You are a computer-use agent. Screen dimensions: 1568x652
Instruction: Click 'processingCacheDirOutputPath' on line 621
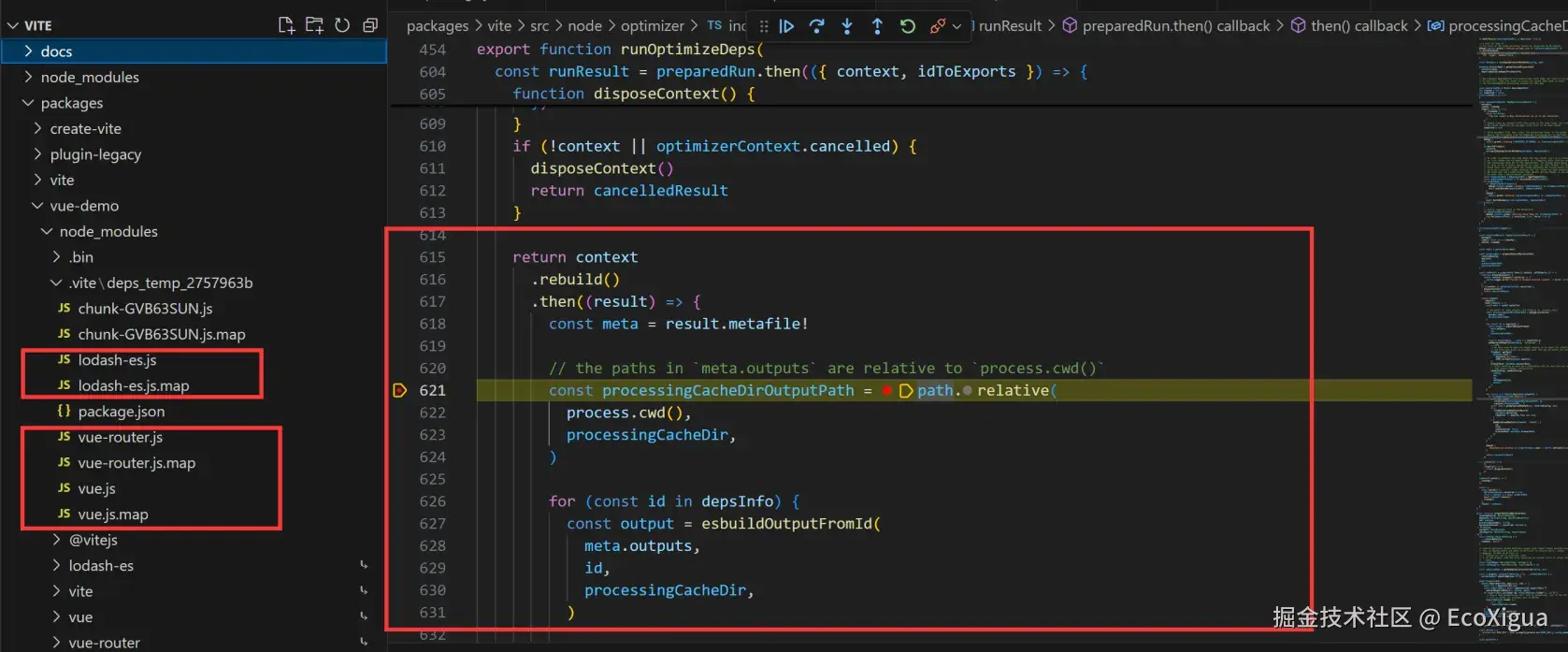point(727,391)
